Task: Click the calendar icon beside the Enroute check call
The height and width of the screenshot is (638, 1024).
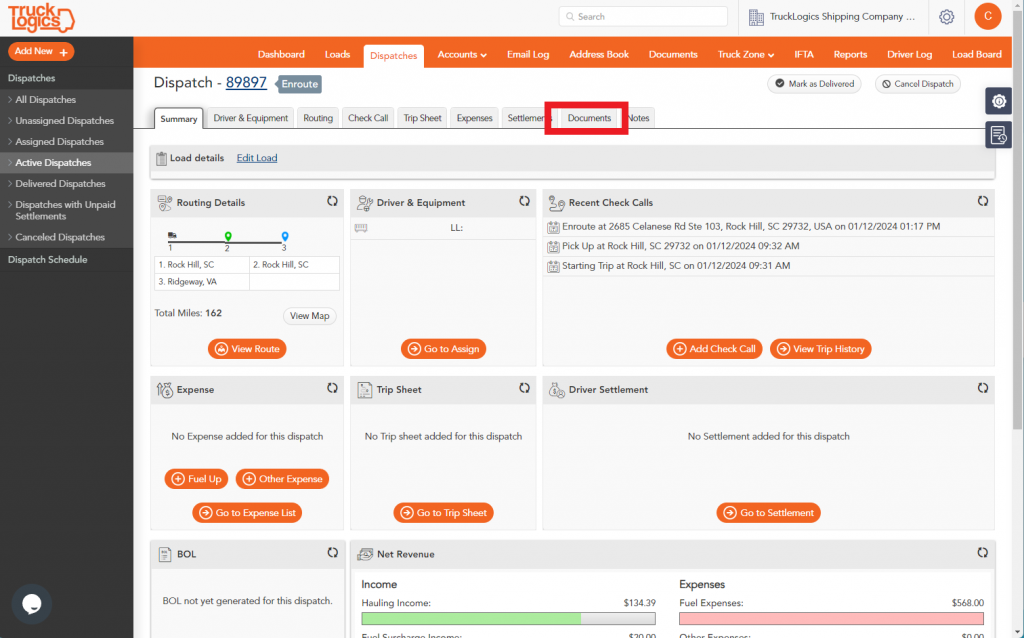Action: click(553, 227)
